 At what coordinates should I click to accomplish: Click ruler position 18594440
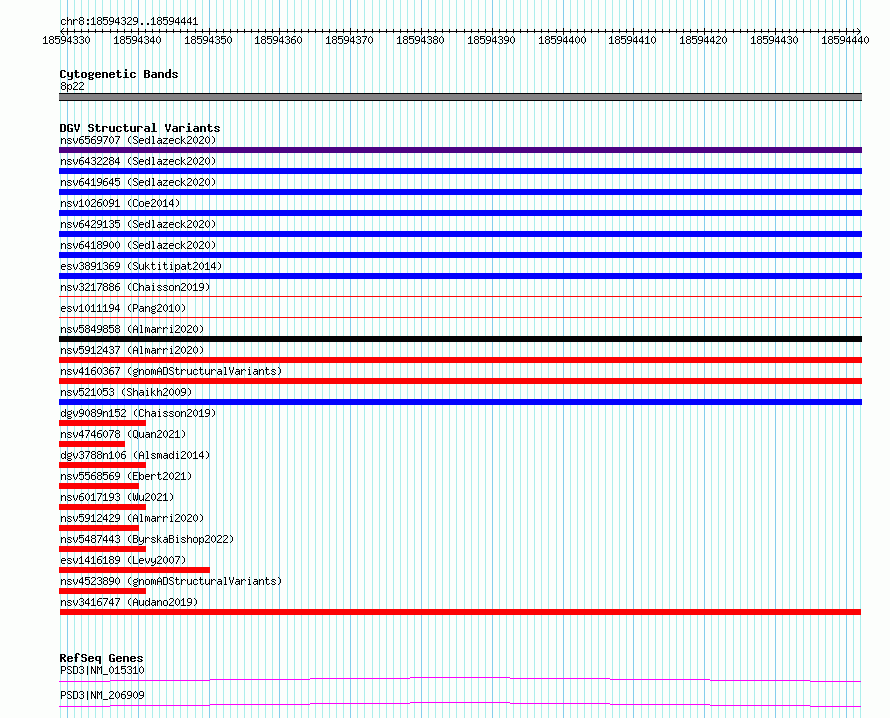coord(845,40)
